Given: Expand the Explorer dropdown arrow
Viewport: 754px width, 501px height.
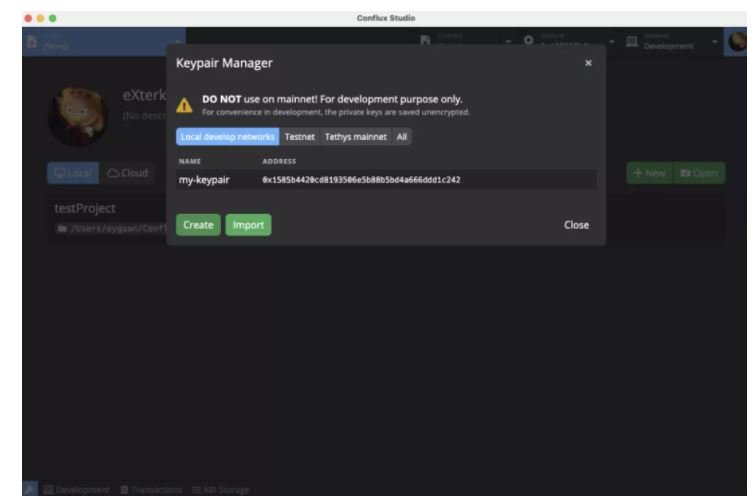Looking at the screenshot, I should [x=612, y=42].
